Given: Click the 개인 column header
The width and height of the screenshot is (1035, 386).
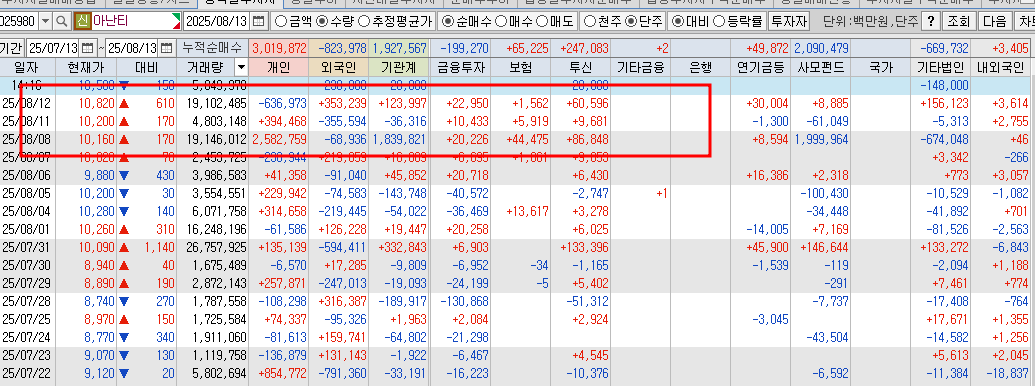Looking at the screenshot, I should coord(279,67).
